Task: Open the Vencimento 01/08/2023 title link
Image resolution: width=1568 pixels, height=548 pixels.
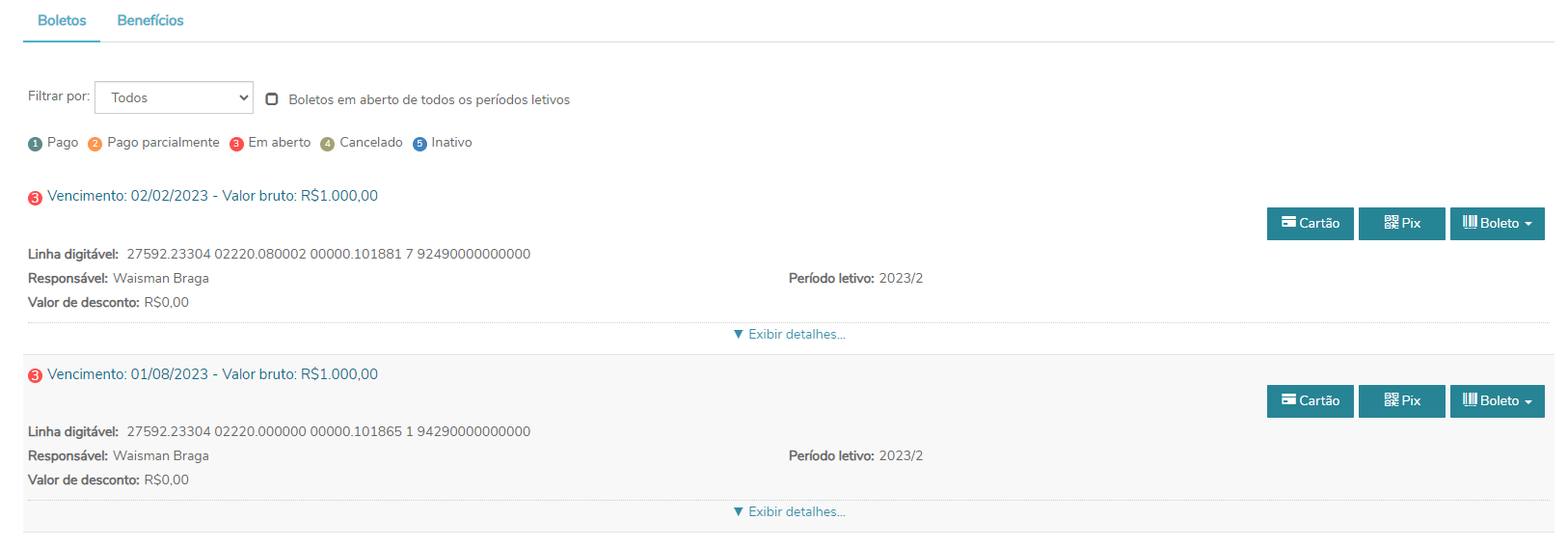Action: tap(212, 374)
